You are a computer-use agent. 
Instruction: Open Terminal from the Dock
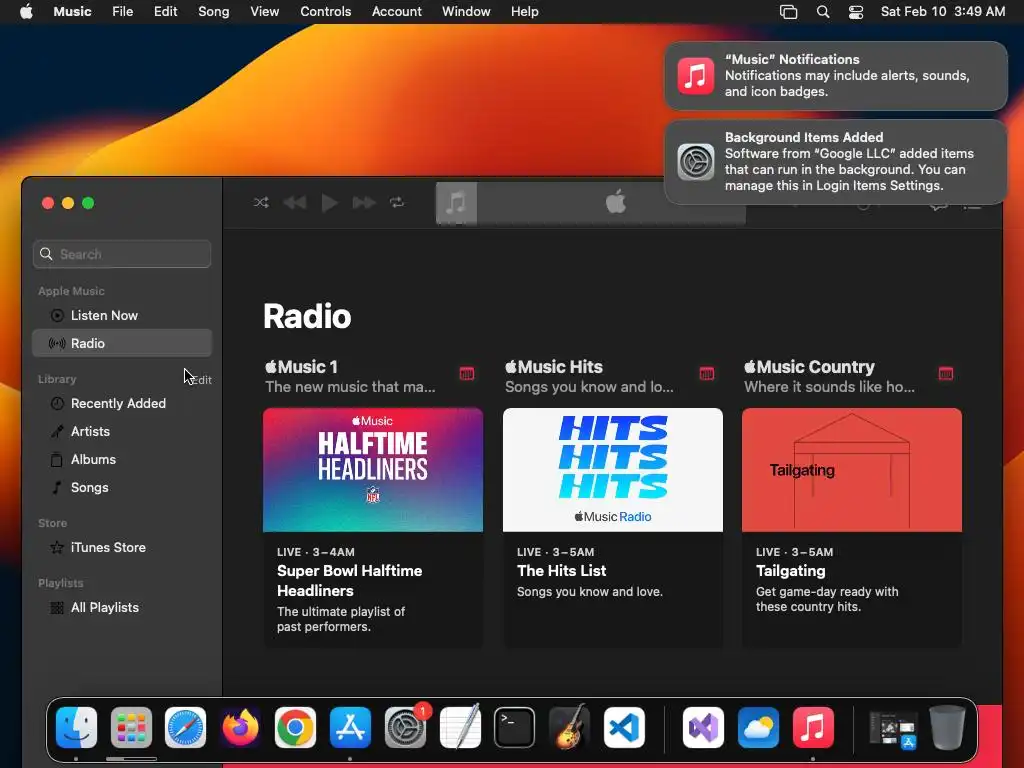[x=515, y=728]
